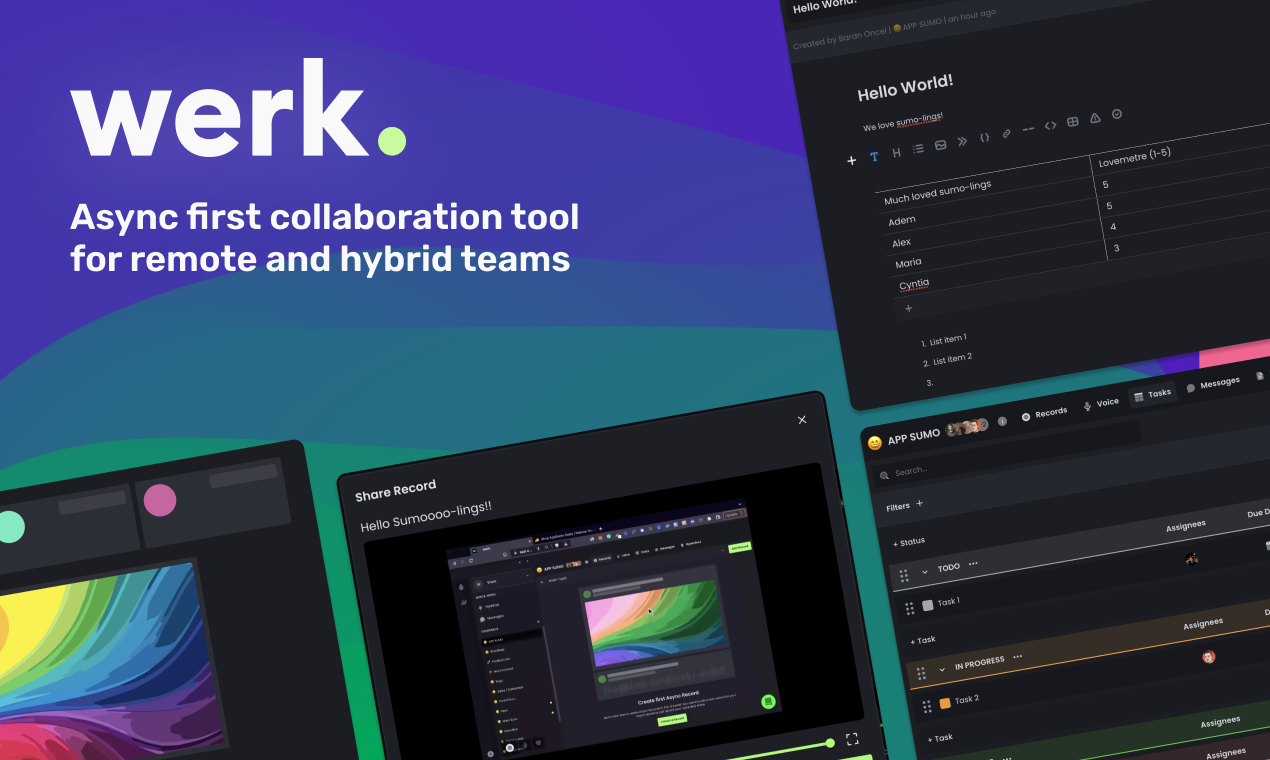Click the circled checkmark checklist icon
Viewport: 1270px width, 760px height.
tap(1117, 114)
